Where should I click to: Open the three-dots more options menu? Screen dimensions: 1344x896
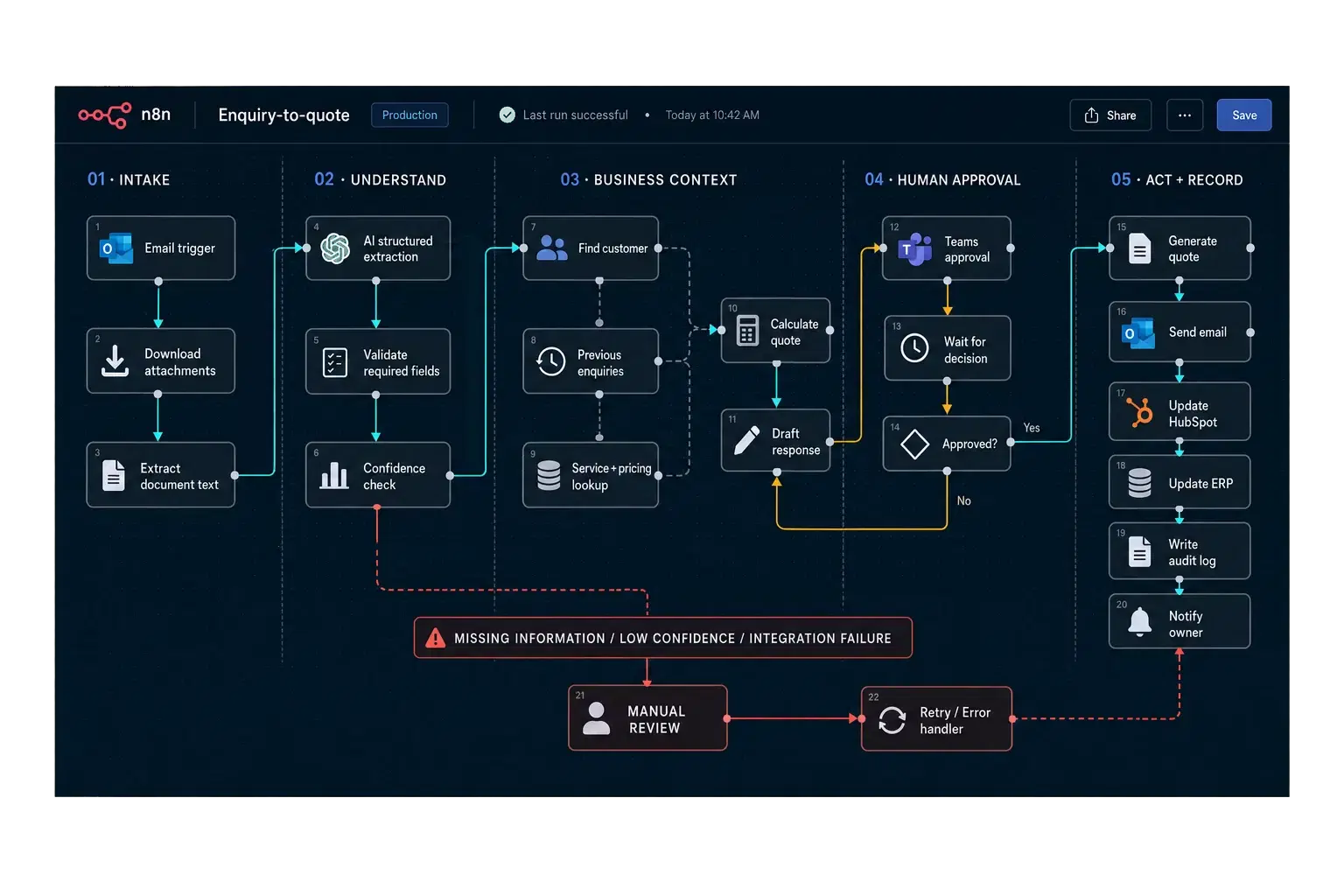pos(1185,115)
